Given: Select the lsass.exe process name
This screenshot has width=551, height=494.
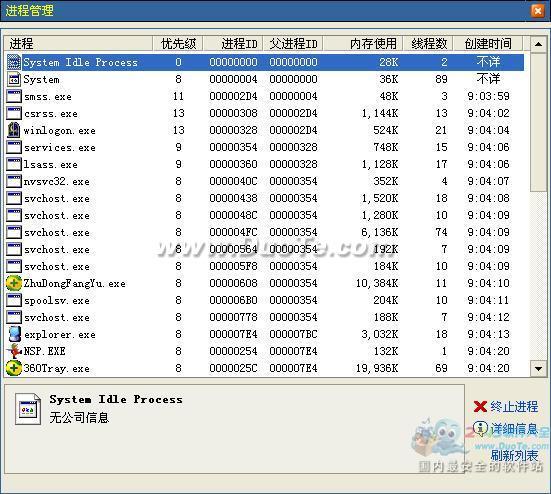Looking at the screenshot, I should 50,164.
